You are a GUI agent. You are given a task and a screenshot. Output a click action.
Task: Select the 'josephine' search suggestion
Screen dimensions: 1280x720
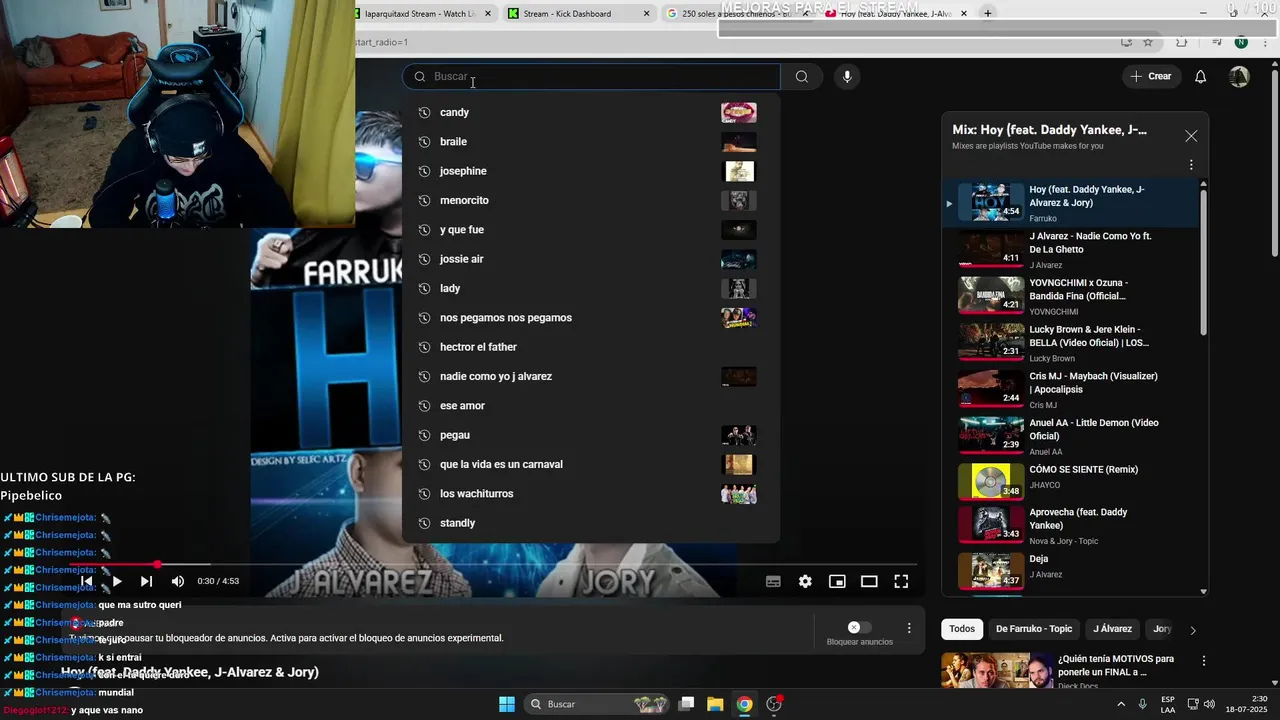(x=590, y=171)
